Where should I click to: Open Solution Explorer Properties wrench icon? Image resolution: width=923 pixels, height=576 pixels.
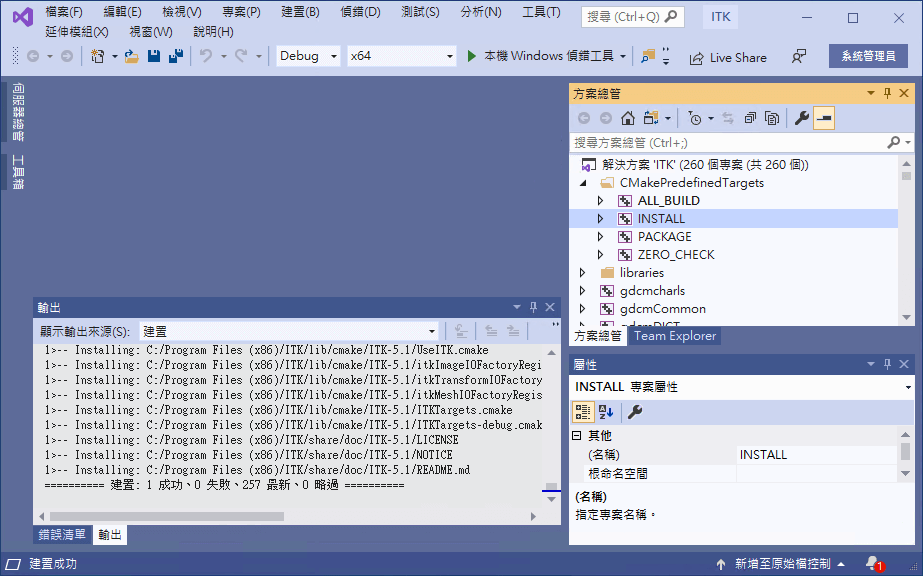click(801, 118)
